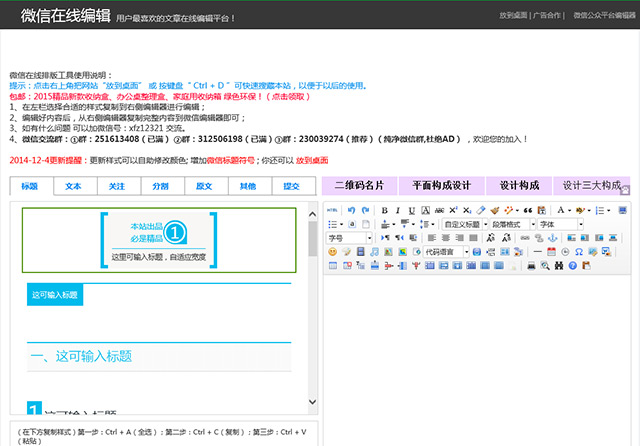Screen dimensions: 640x446
Task: Click the style list scrollbar down arrow
Action: 312,402
